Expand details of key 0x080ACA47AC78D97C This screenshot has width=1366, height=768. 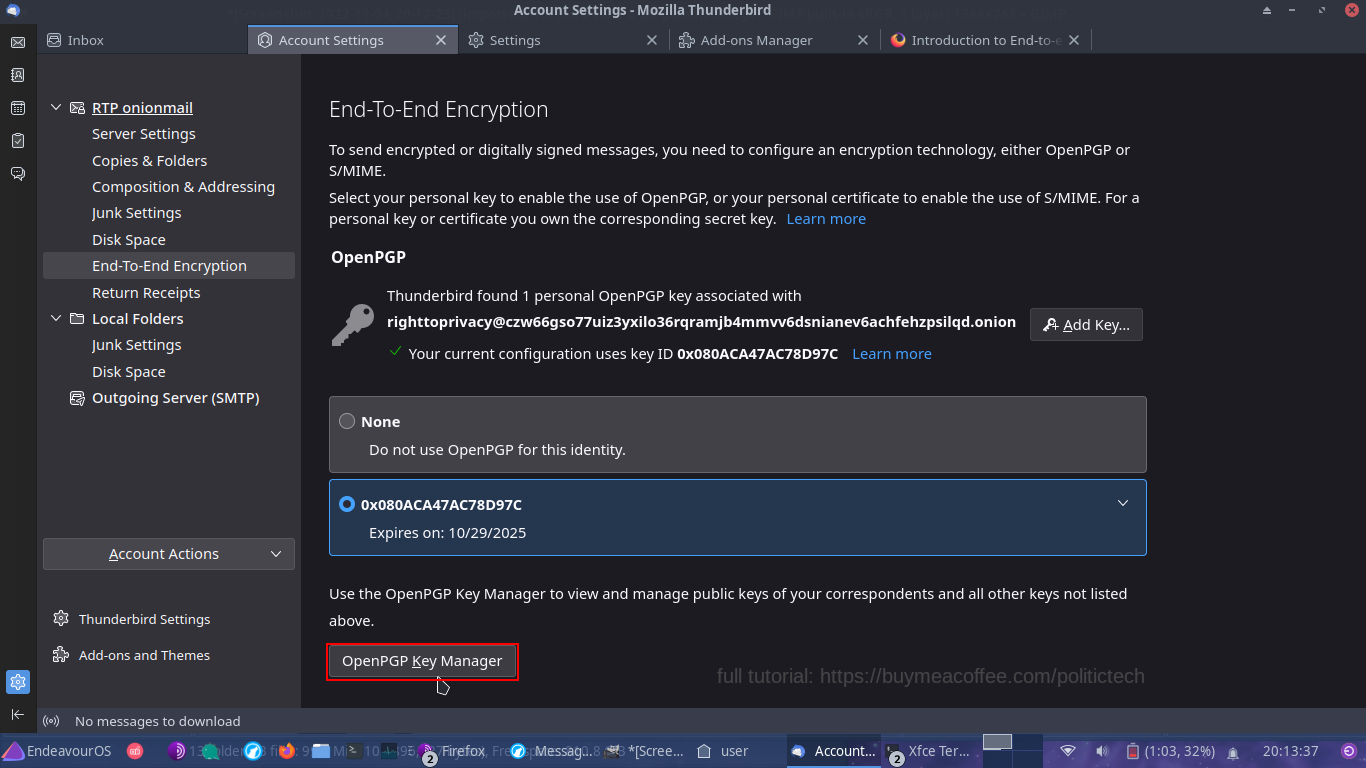(x=1123, y=503)
